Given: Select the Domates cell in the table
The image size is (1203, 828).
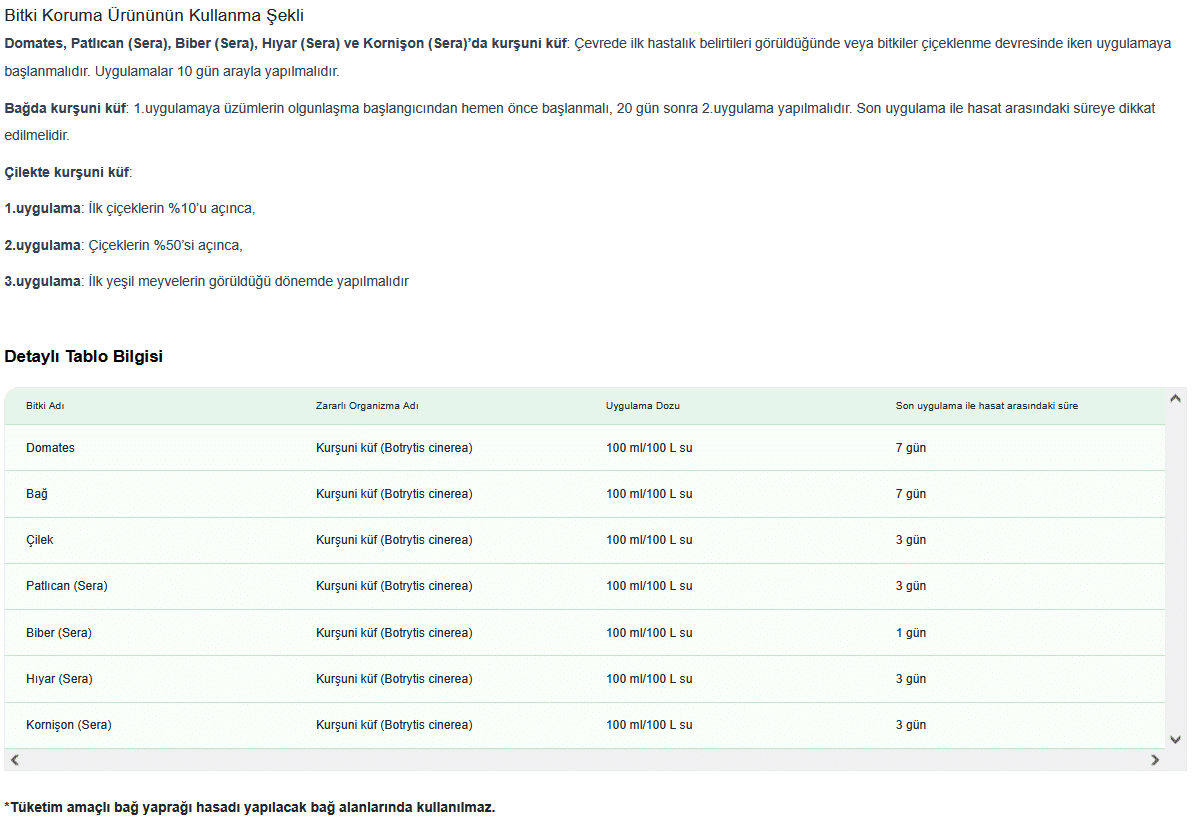Looking at the screenshot, I should 50,448.
